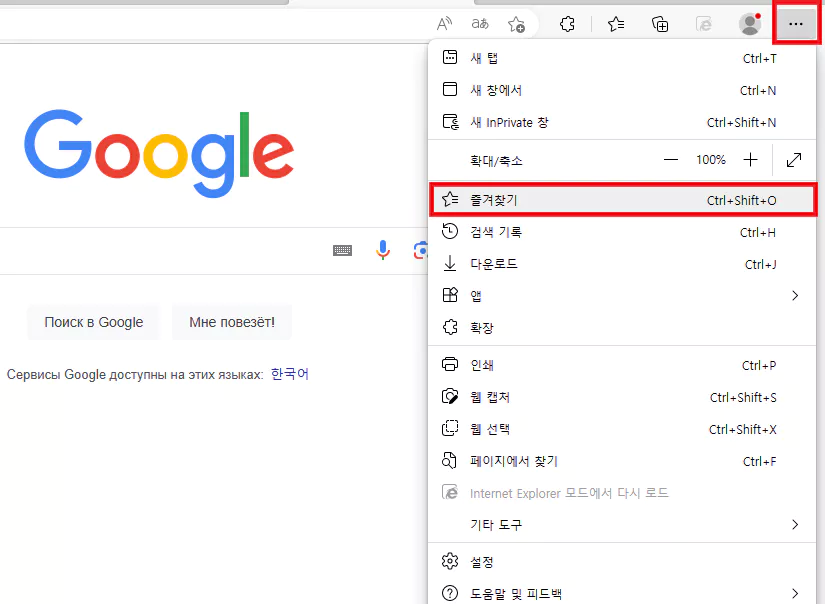Click the add to favorites star icon

click(516, 23)
